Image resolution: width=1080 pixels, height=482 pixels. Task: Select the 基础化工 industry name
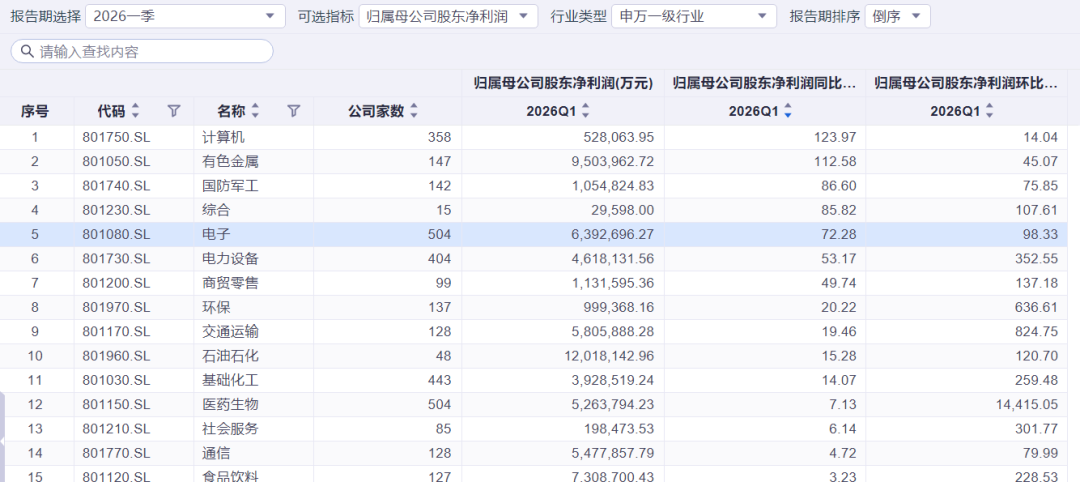(x=230, y=380)
